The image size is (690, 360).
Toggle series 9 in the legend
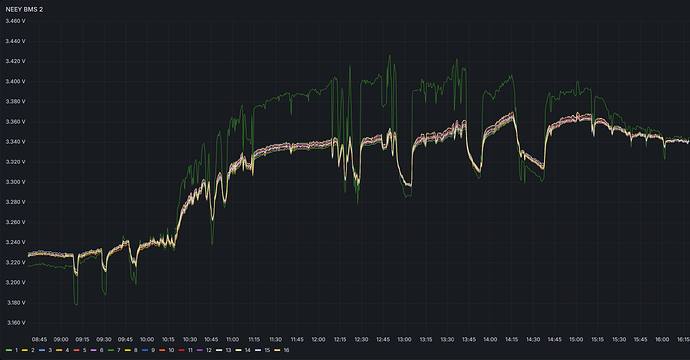pyautogui.click(x=153, y=350)
